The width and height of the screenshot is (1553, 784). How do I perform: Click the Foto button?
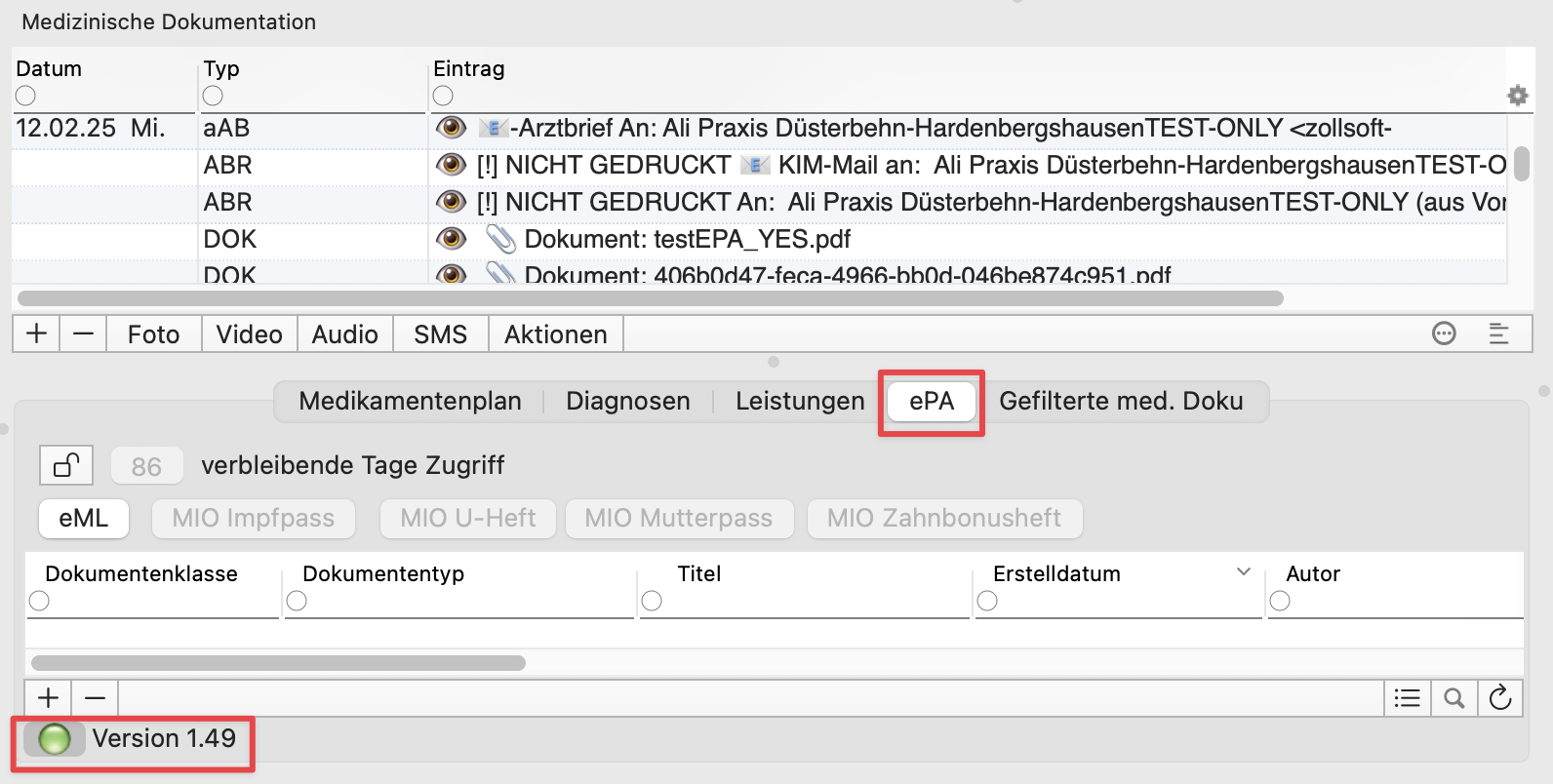[x=154, y=334]
